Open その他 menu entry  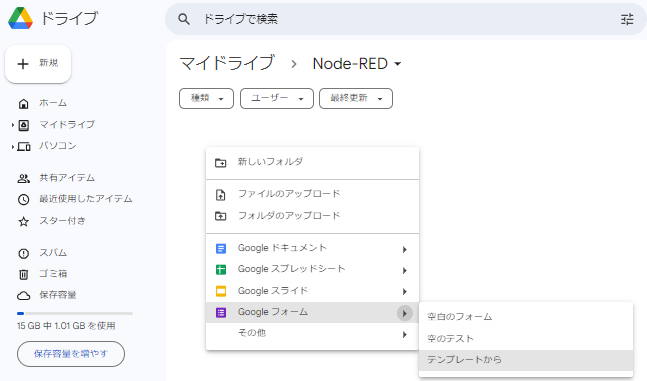tap(312, 333)
